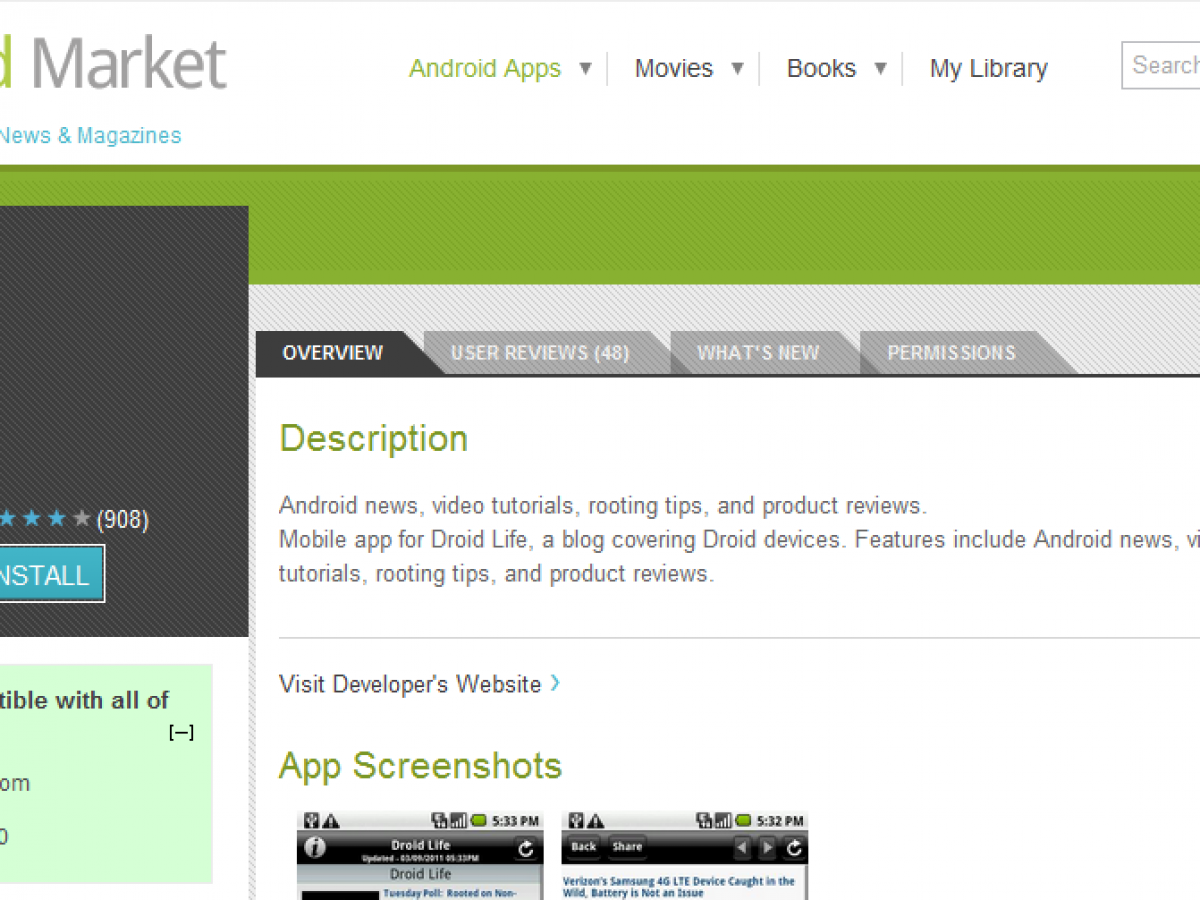Screen dimensions: 1200x900
Task: Click the arrow beside Visit Developer's Website
Action: tap(555, 683)
